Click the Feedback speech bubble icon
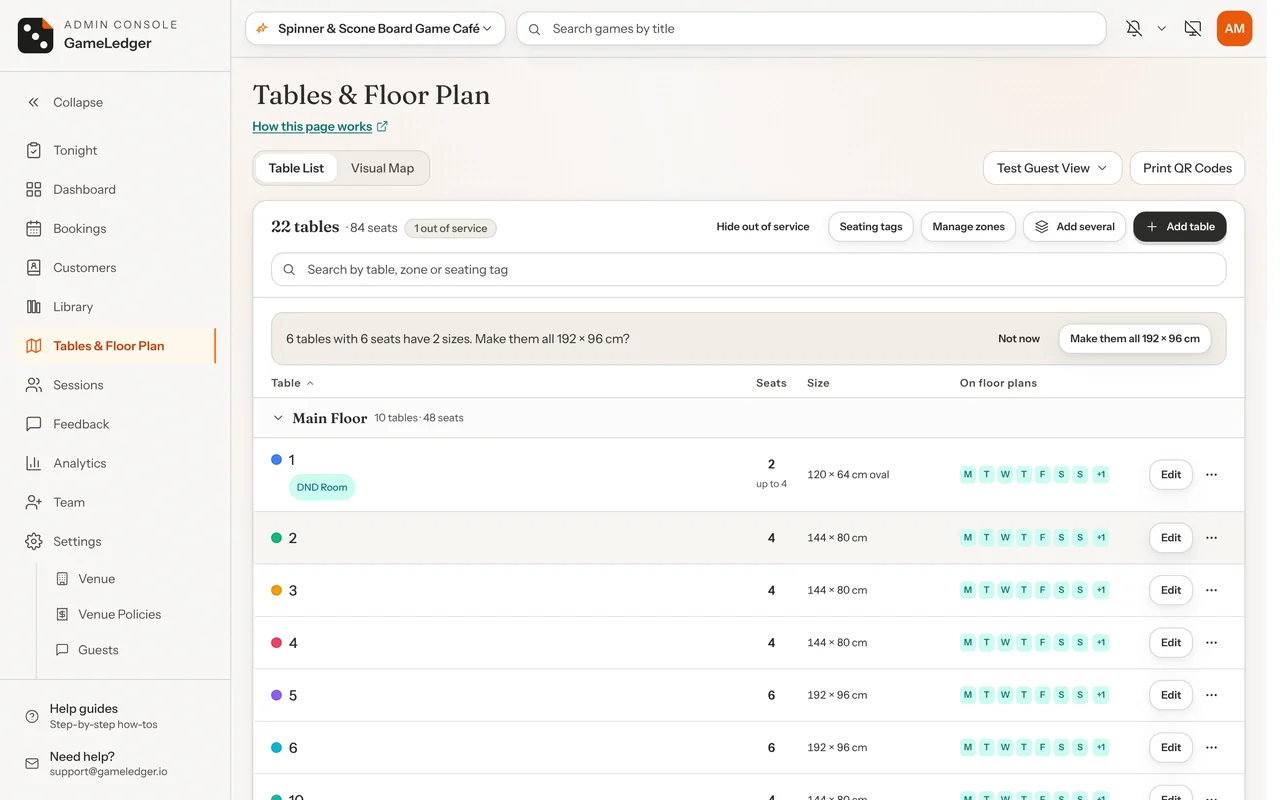The height and width of the screenshot is (800, 1280). click(x=34, y=424)
